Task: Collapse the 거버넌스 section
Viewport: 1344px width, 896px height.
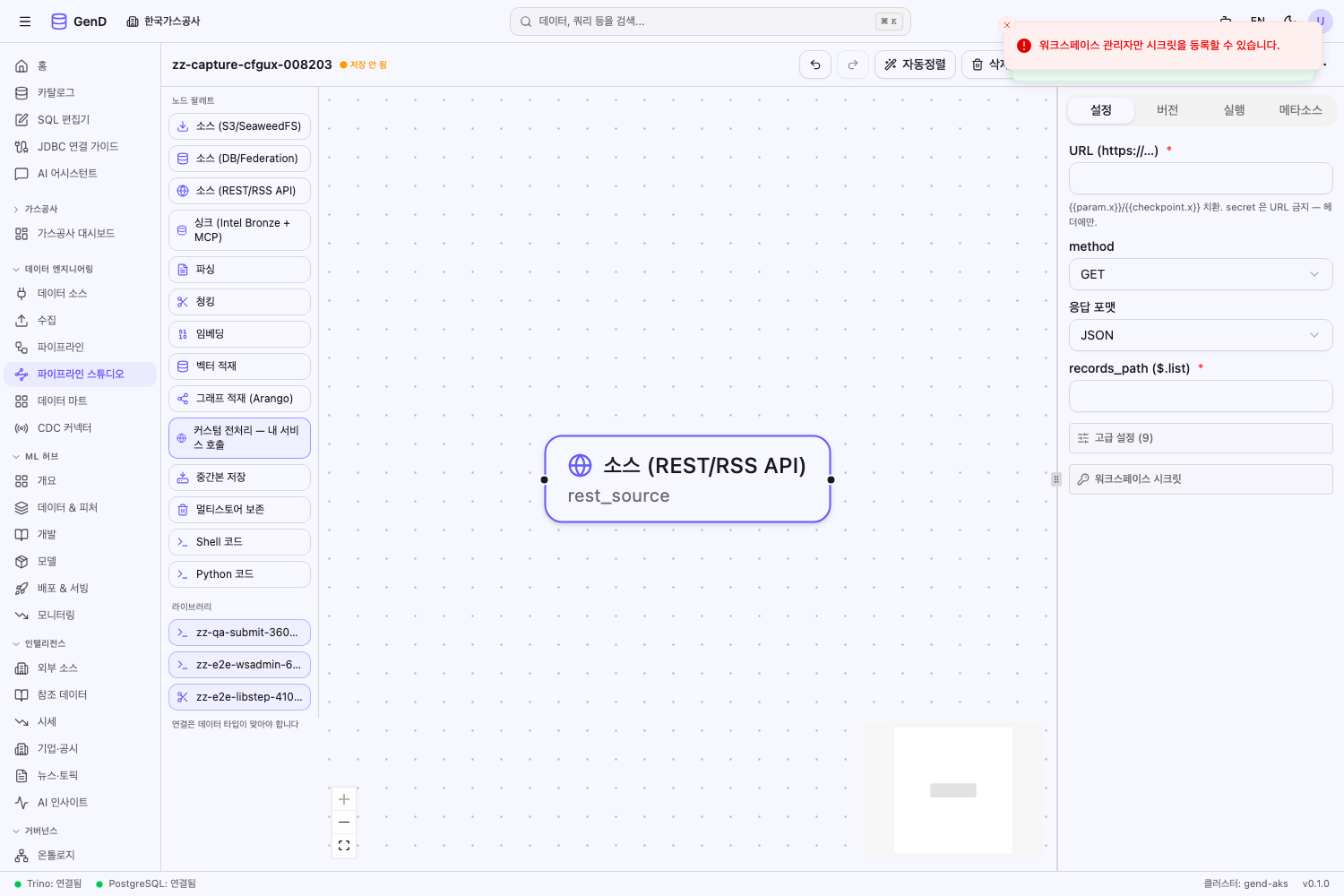Action: [x=38, y=831]
